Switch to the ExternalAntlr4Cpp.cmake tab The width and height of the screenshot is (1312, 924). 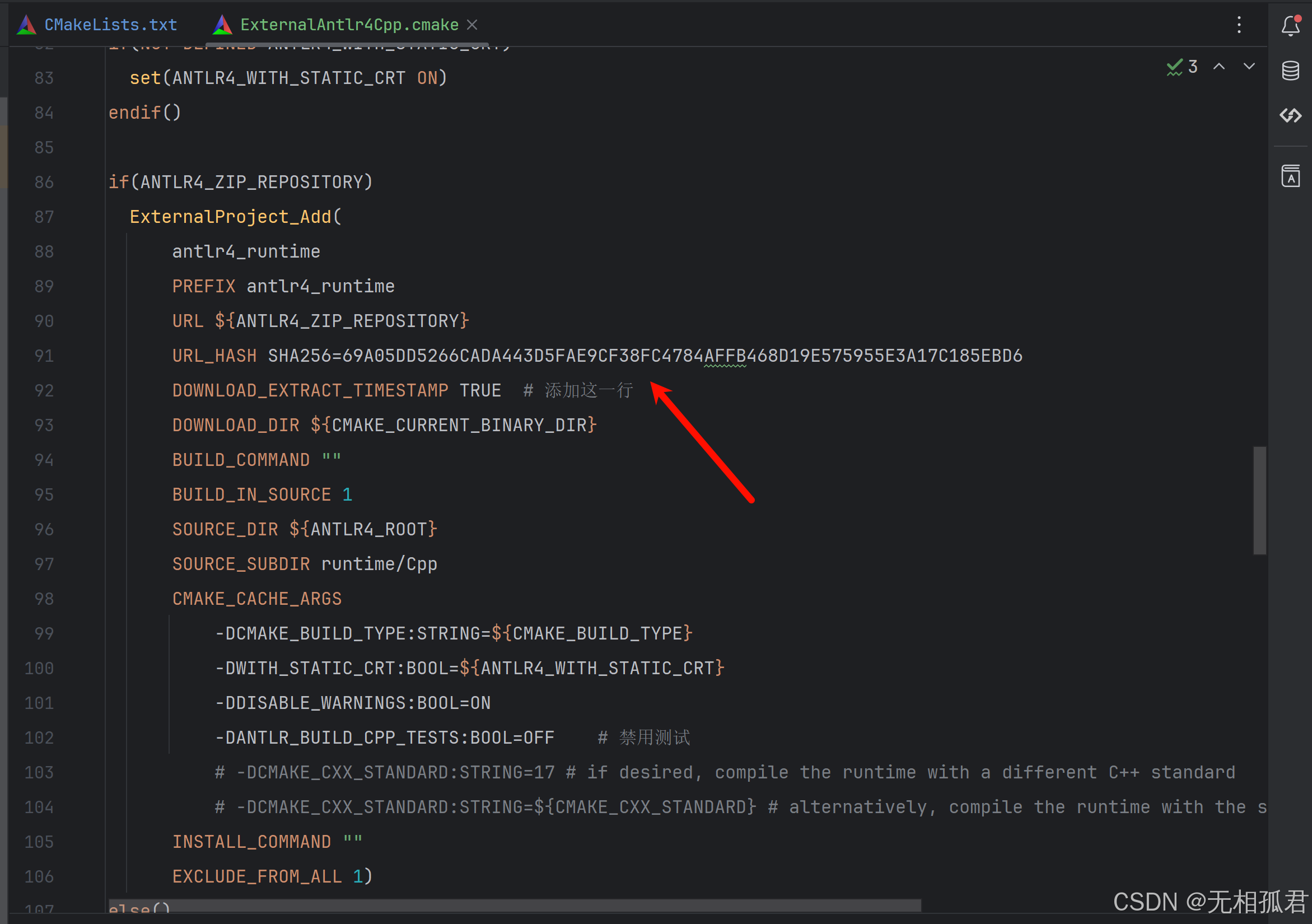click(x=348, y=24)
